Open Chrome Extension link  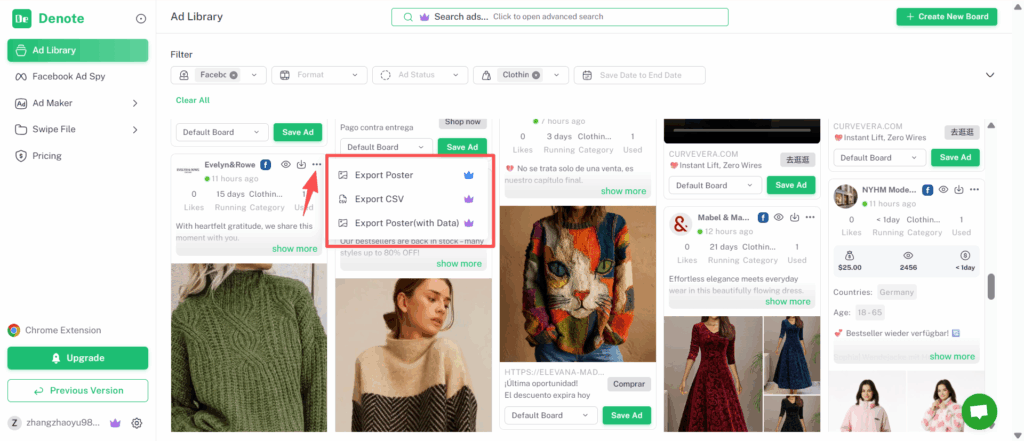pyautogui.click(x=55, y=330)
